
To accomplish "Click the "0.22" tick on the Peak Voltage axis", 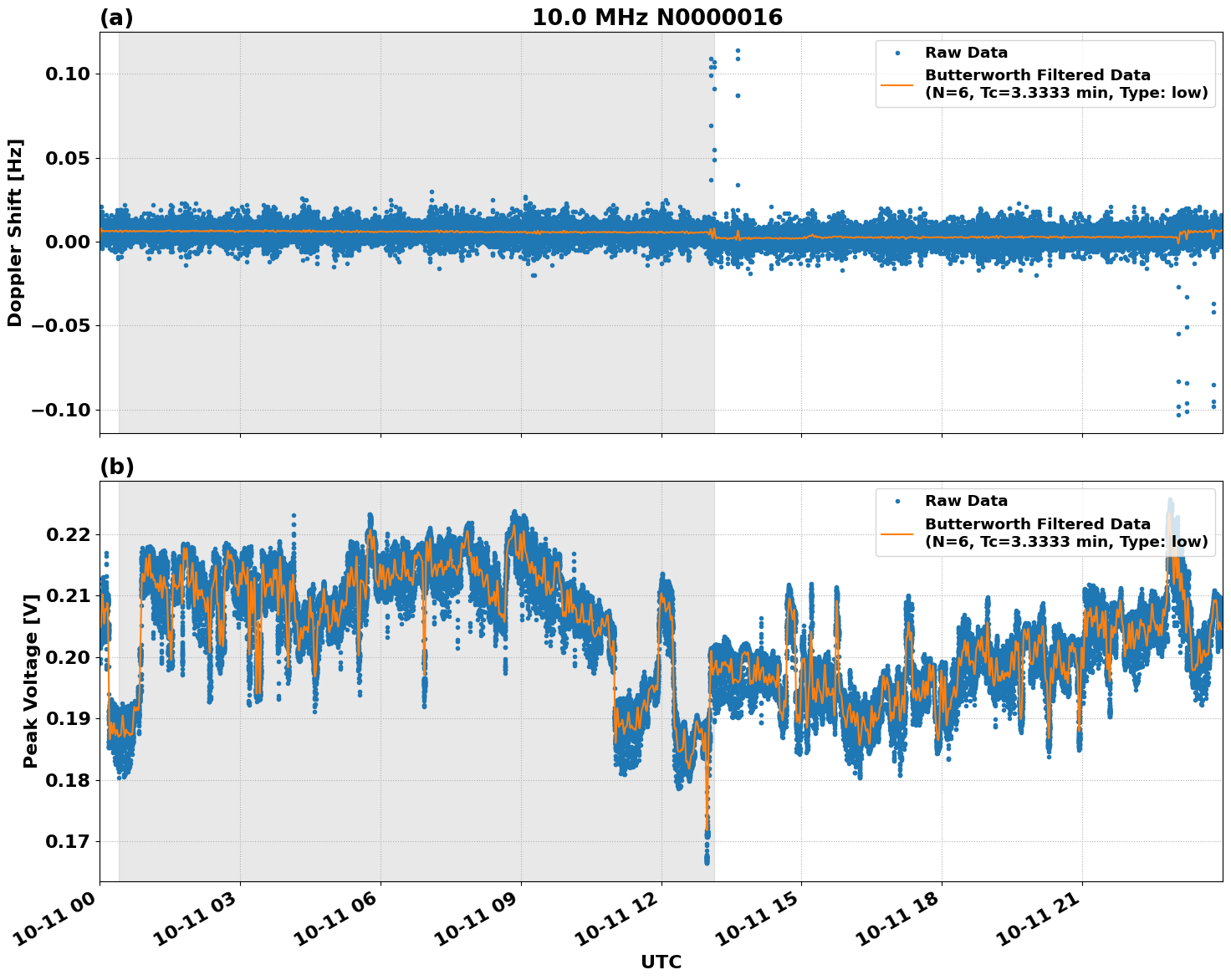I will pyautogui.click(x=65, y=534).
